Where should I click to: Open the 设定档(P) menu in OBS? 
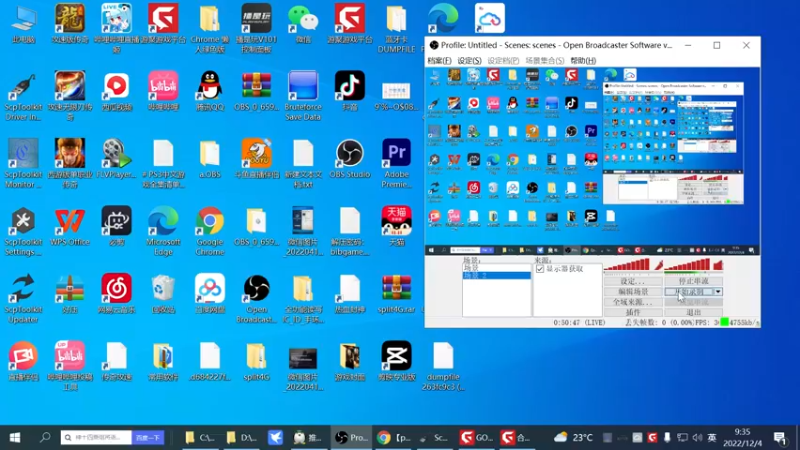coord(503,61)
